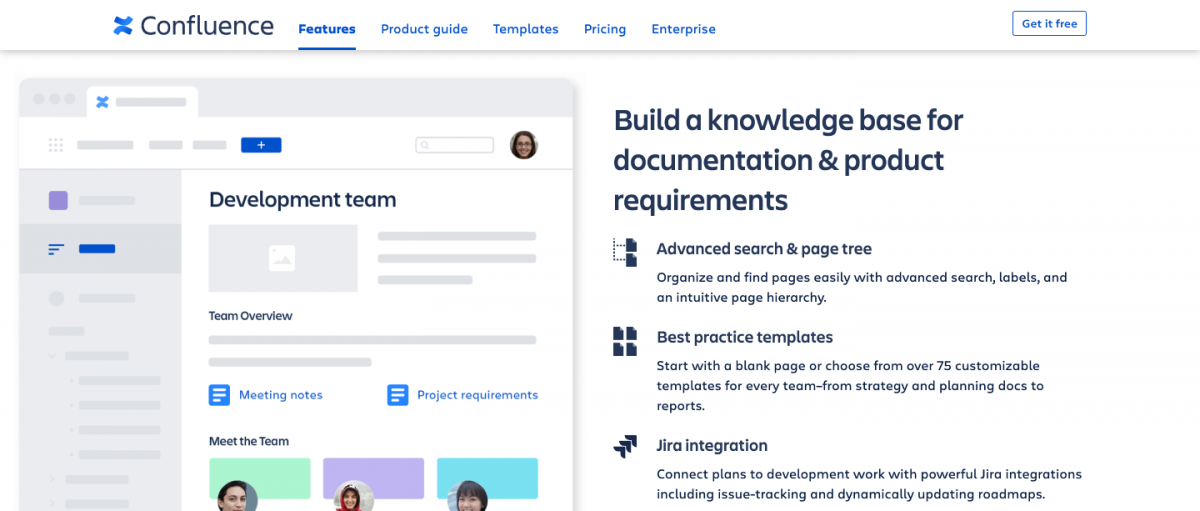
Task: Click the purple space icon in the mockup sidebar
Action: pyautogui.click(x=58, y=200)
